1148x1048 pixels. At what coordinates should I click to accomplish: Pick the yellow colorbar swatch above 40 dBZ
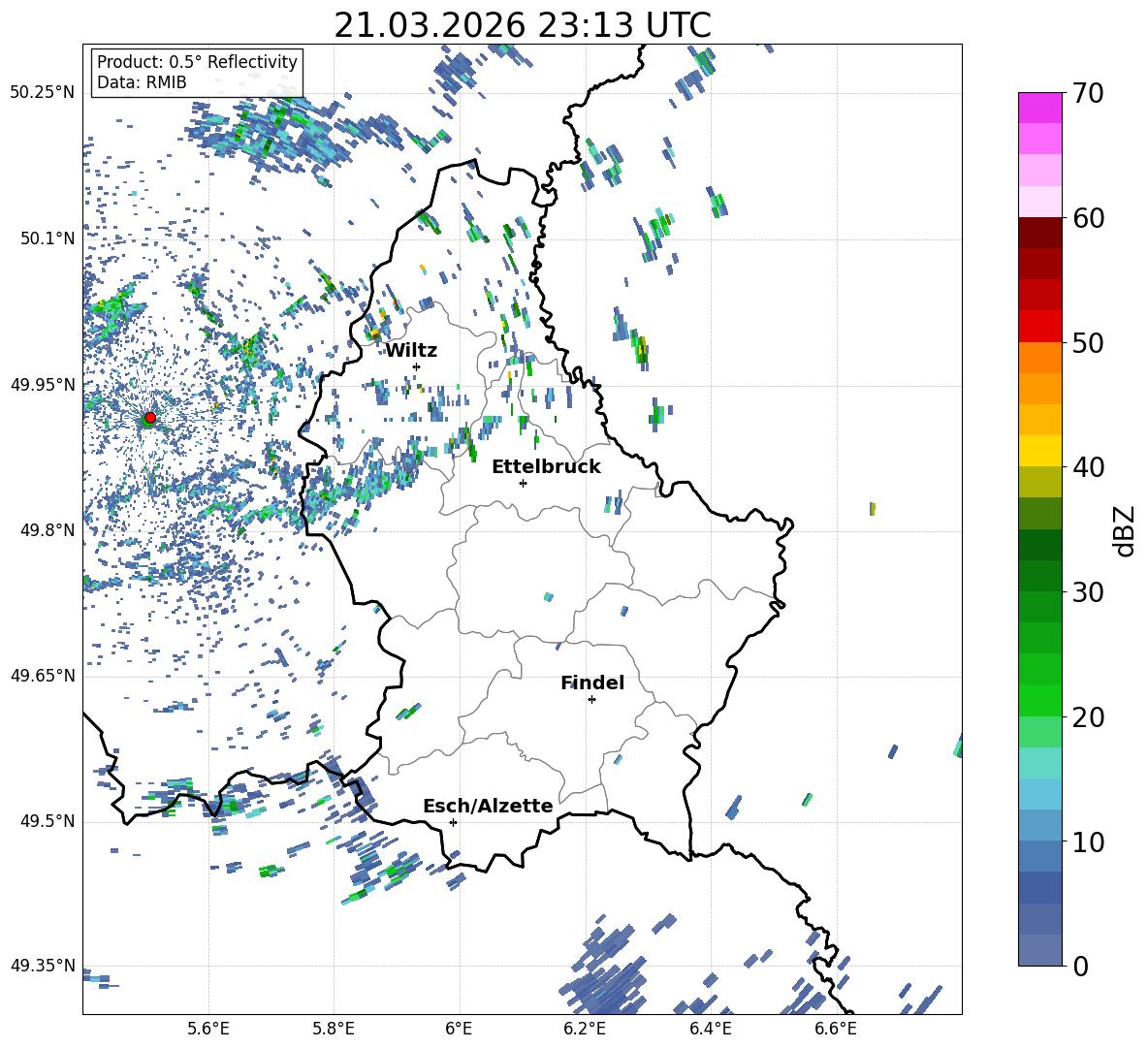coord(1040,451)
